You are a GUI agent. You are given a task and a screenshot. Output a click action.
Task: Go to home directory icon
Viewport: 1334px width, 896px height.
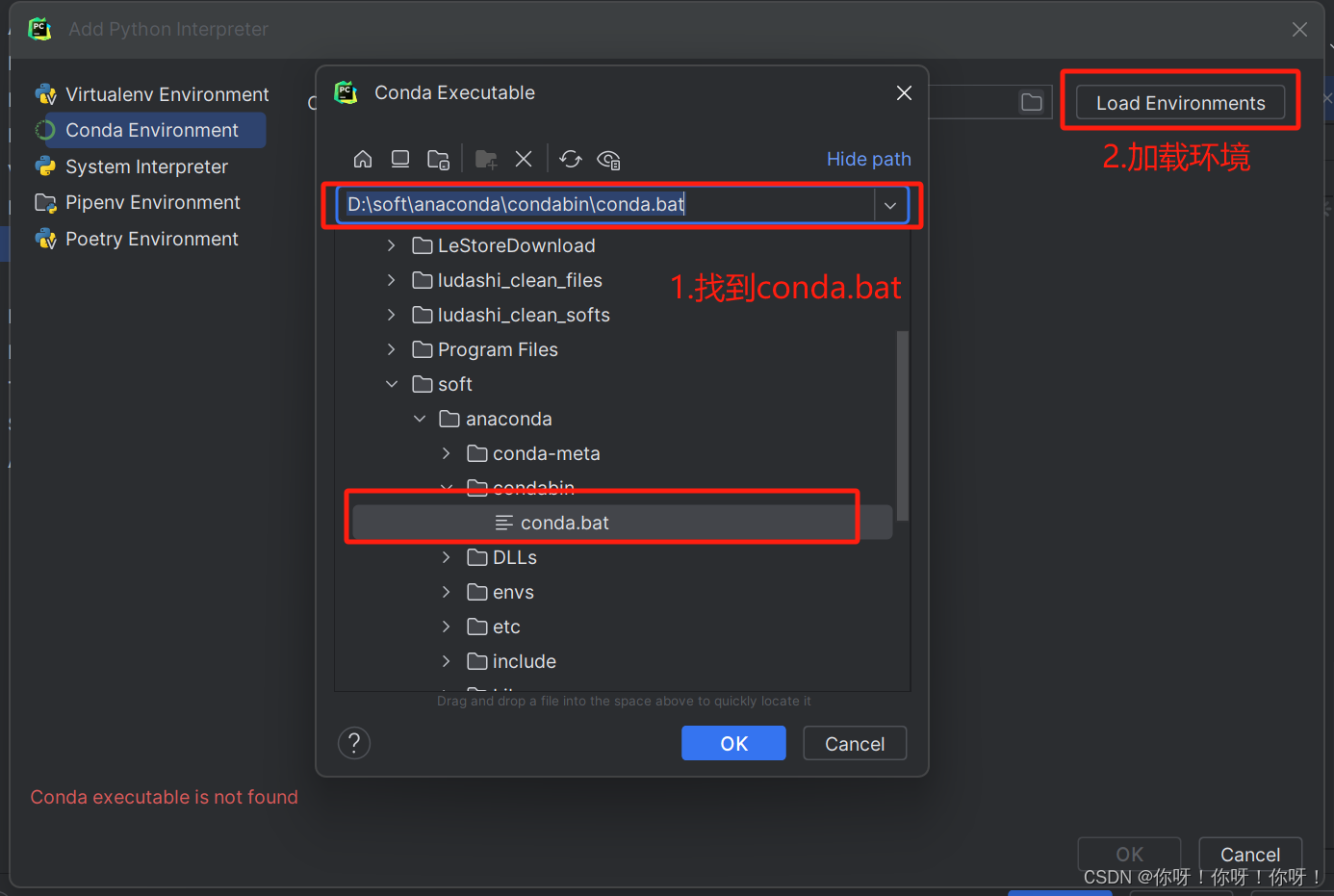(363, 159)
